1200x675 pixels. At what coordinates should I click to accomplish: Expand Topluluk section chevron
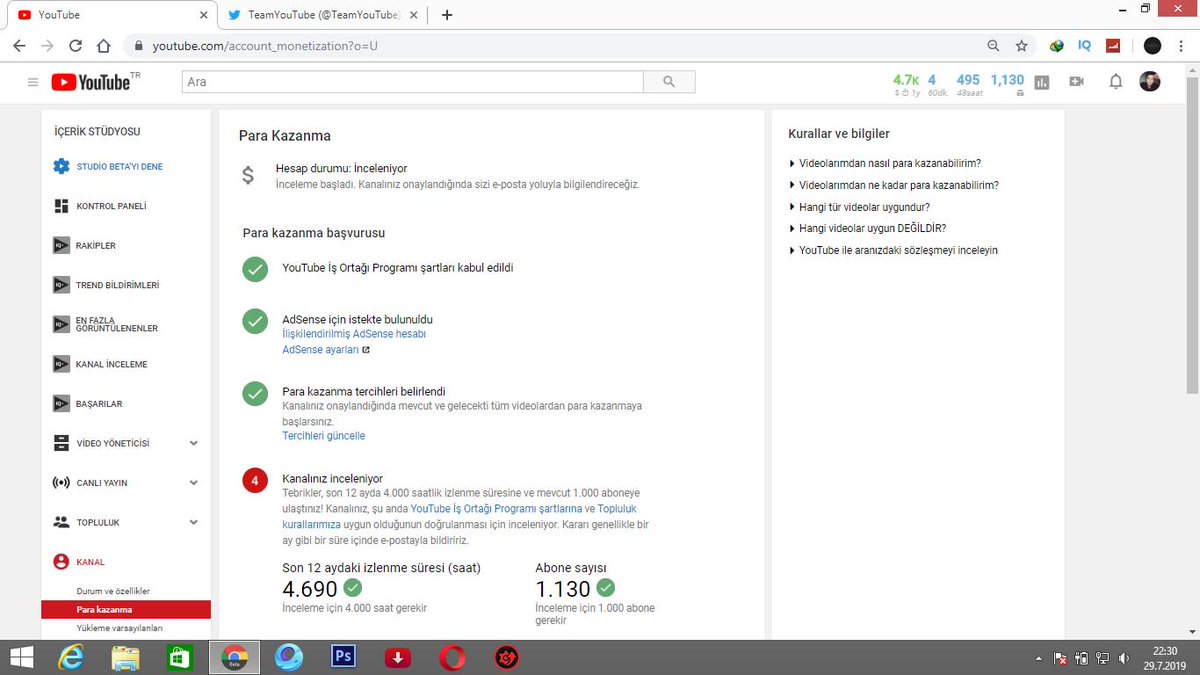click(194, 522)
